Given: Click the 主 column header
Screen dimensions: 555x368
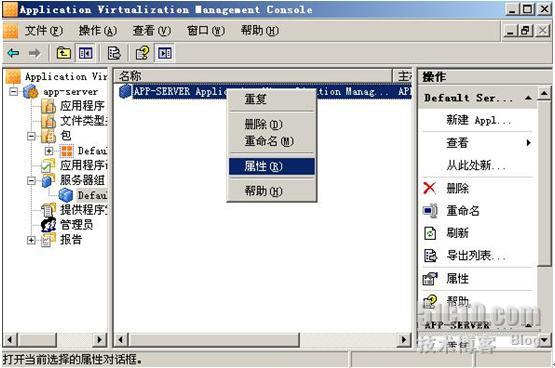Looking at the screenshot, I should [x=402, y=76].
